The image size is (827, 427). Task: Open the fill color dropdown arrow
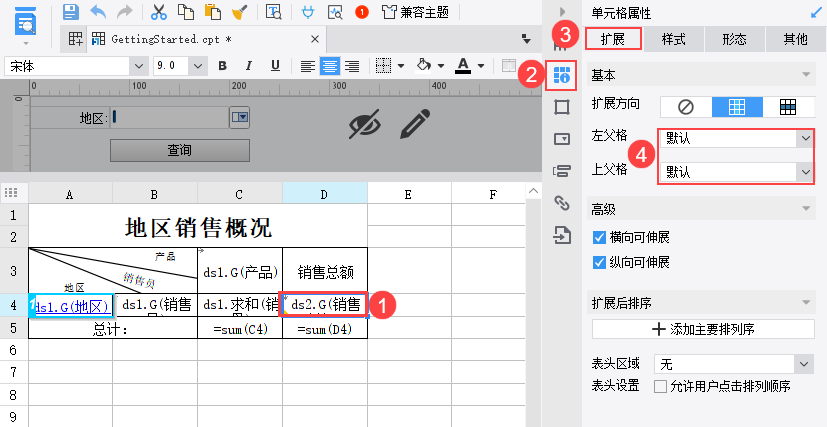click(441, 66)
